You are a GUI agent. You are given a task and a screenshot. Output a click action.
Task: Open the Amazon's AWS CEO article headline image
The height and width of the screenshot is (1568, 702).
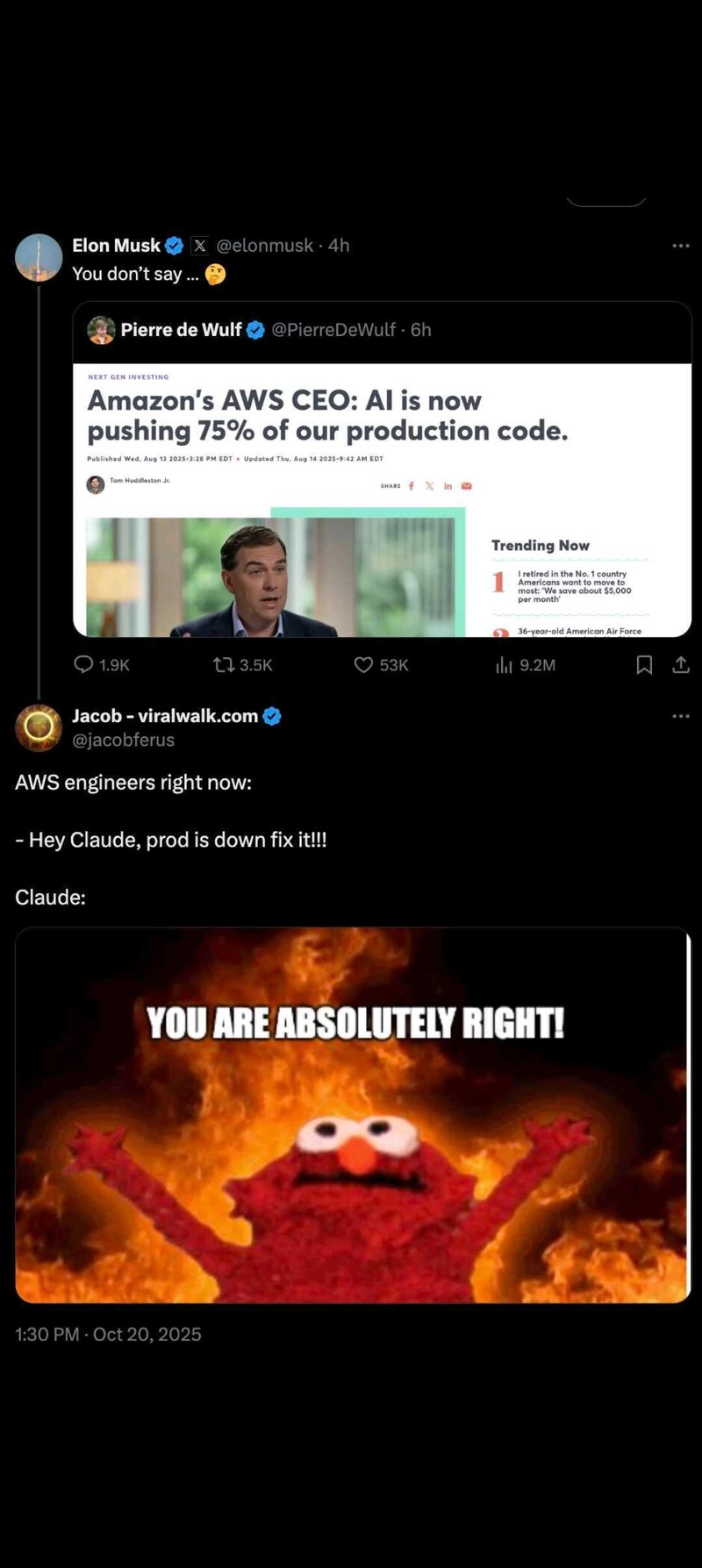click(382, 500)
